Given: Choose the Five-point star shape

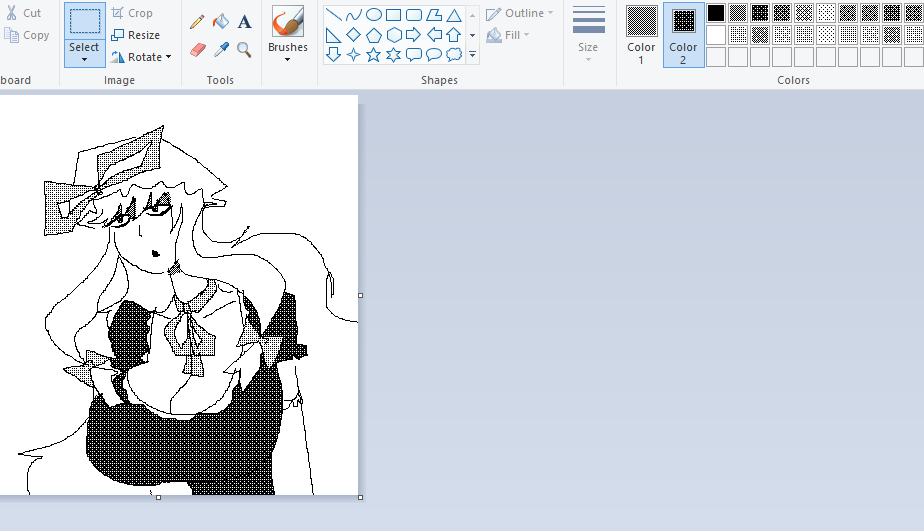Looking at the screenshot, I should [x=374, y=55].
